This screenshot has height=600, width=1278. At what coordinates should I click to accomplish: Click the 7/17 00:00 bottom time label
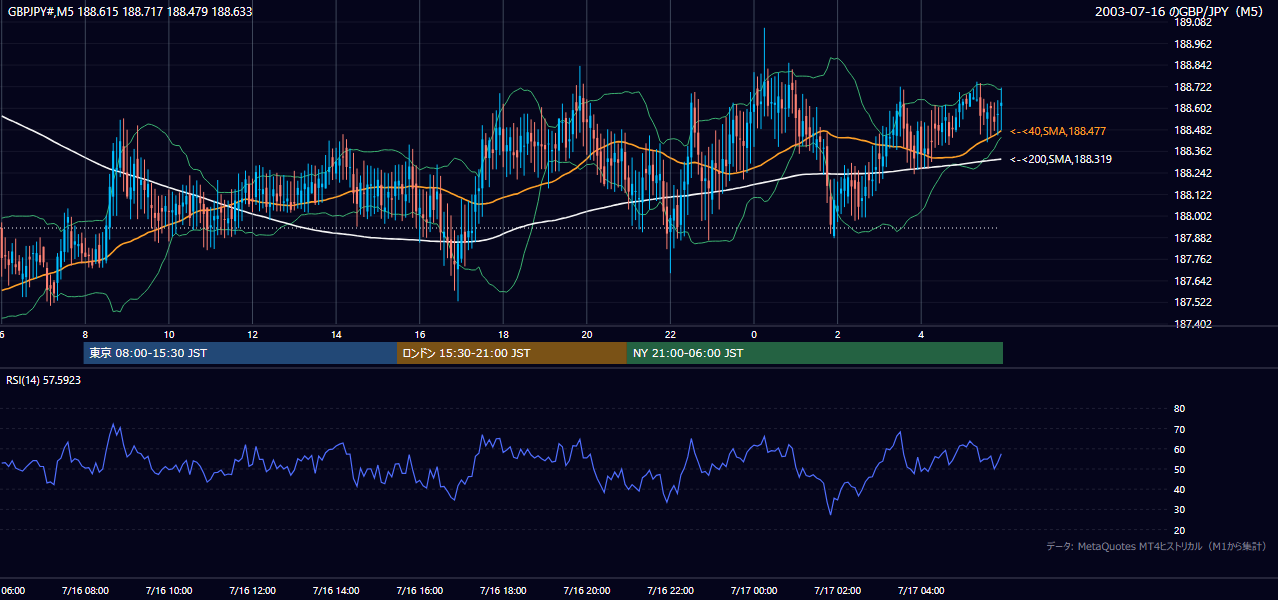coord(754,591)
